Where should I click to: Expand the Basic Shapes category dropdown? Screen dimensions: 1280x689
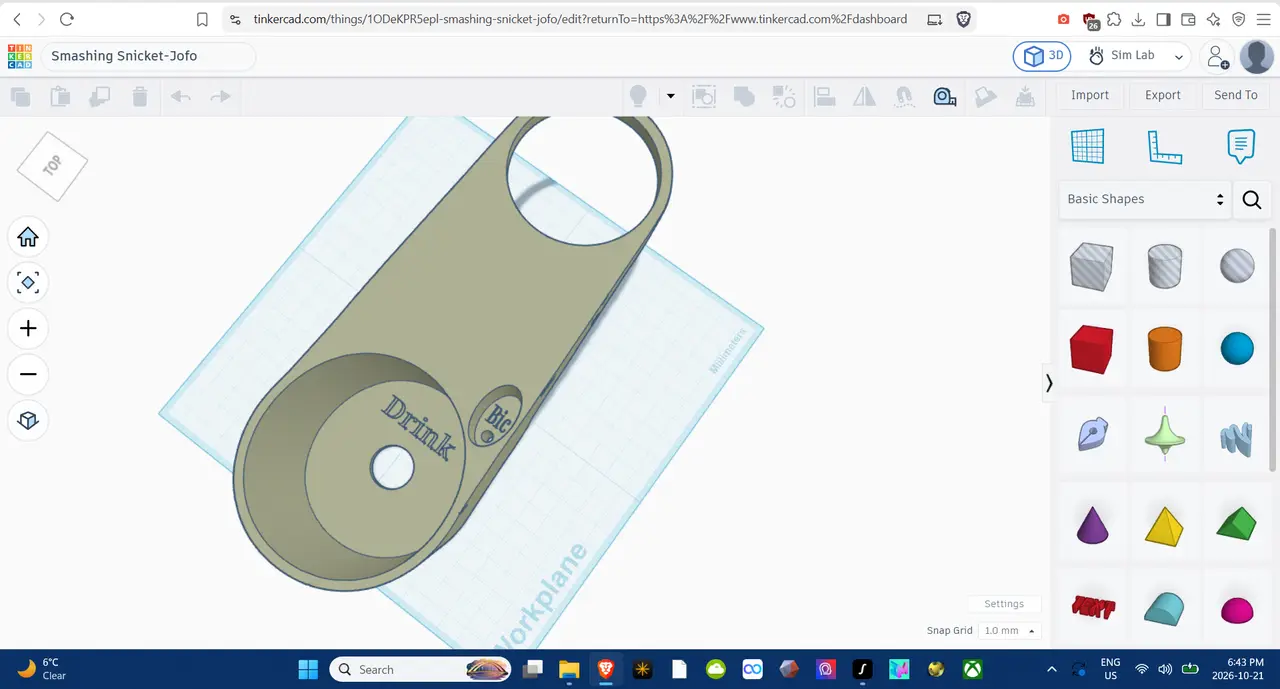[1145, 199]
